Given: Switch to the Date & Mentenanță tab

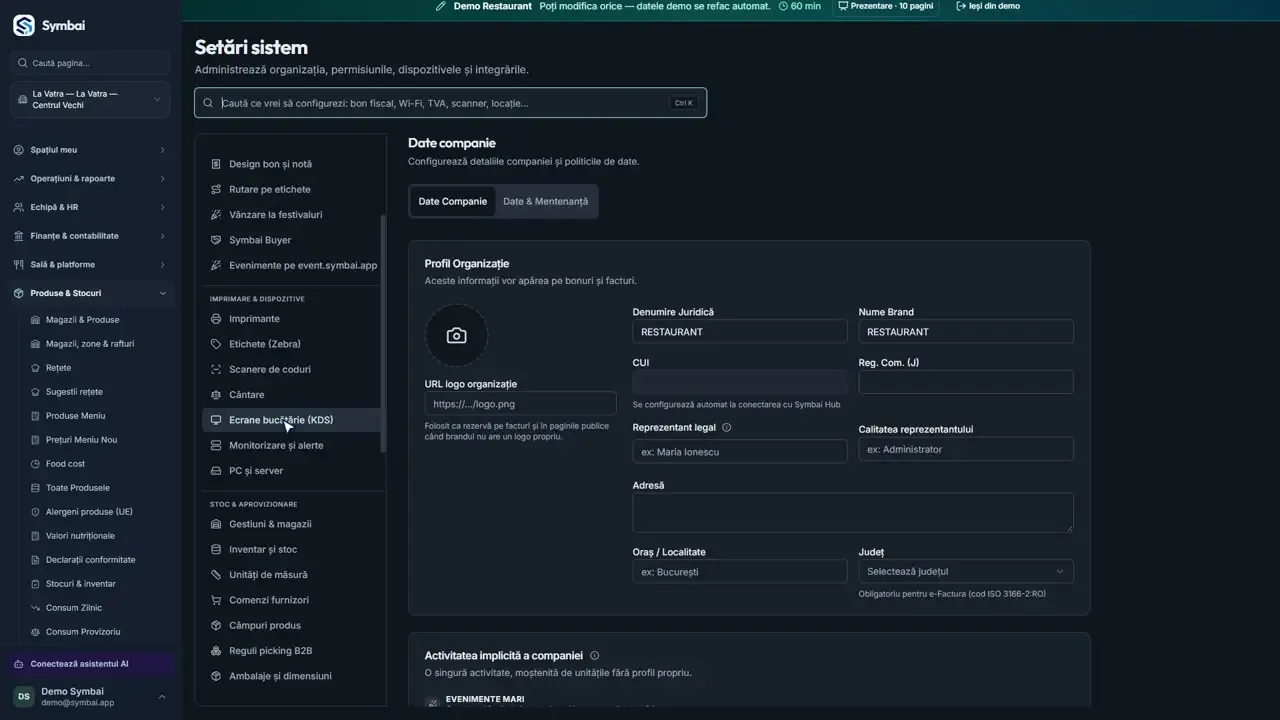Looking at the screenshot, I should (x=545, y=201).
